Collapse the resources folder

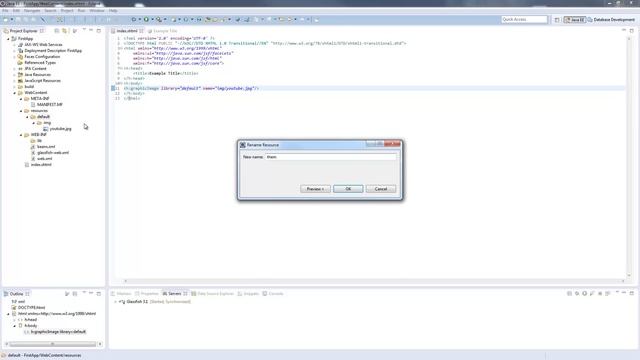tap(21, 111)
